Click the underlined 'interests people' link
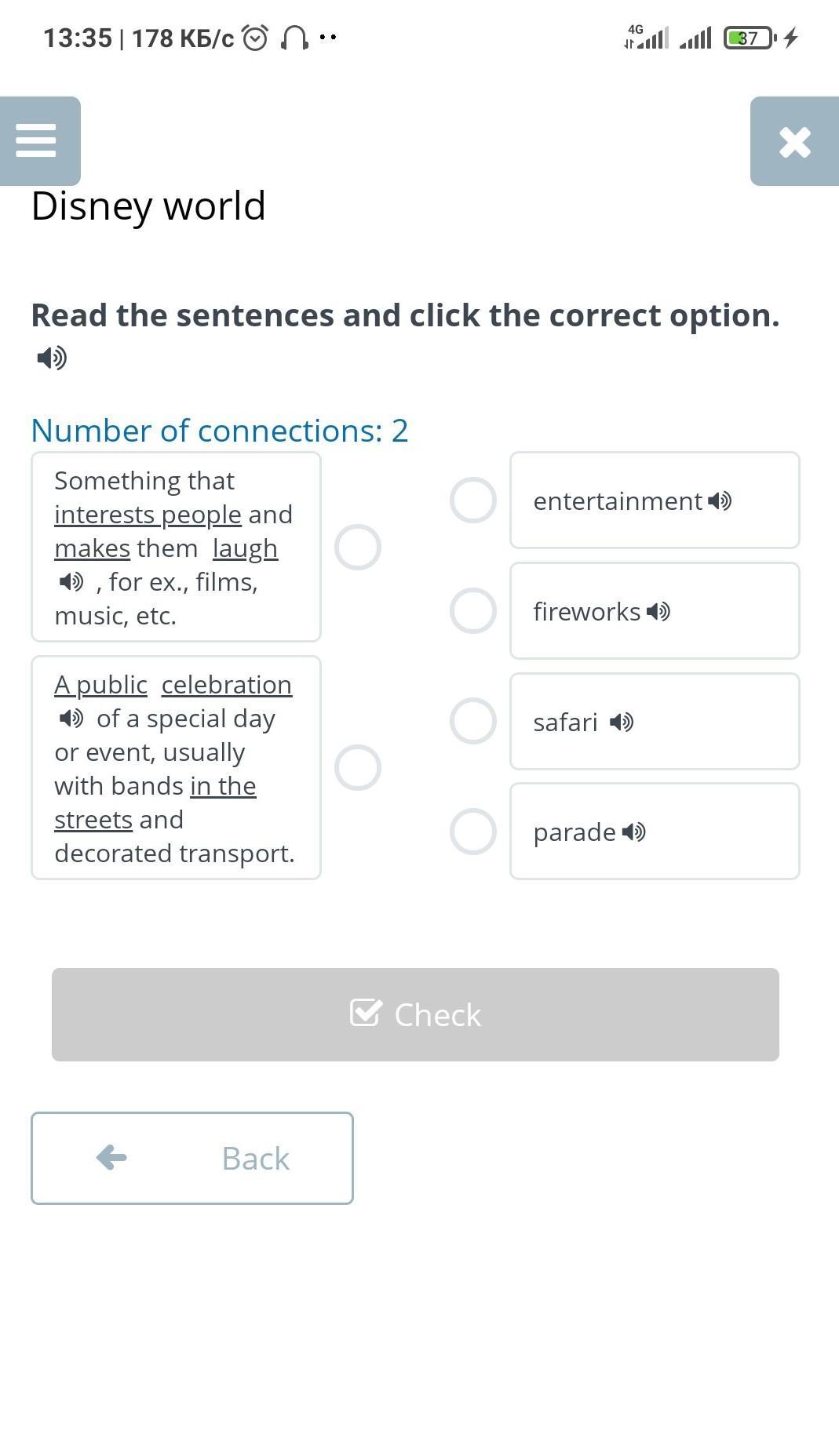The width and height of the screenshot is (839, 1456). [x=148, y=515]
